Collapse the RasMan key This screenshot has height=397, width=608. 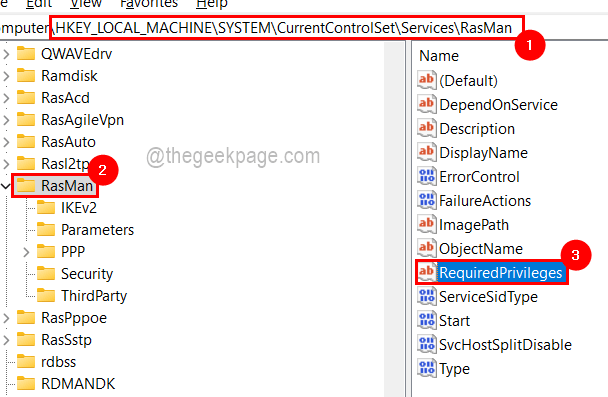coord(5,186)
